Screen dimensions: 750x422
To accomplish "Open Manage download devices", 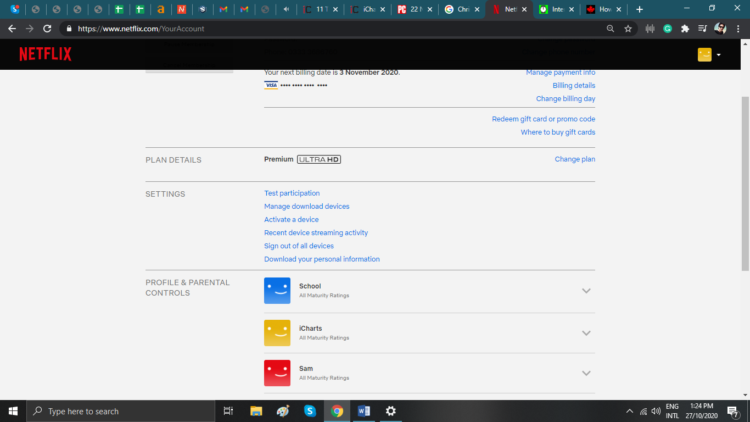I will (x=307, y=206).
